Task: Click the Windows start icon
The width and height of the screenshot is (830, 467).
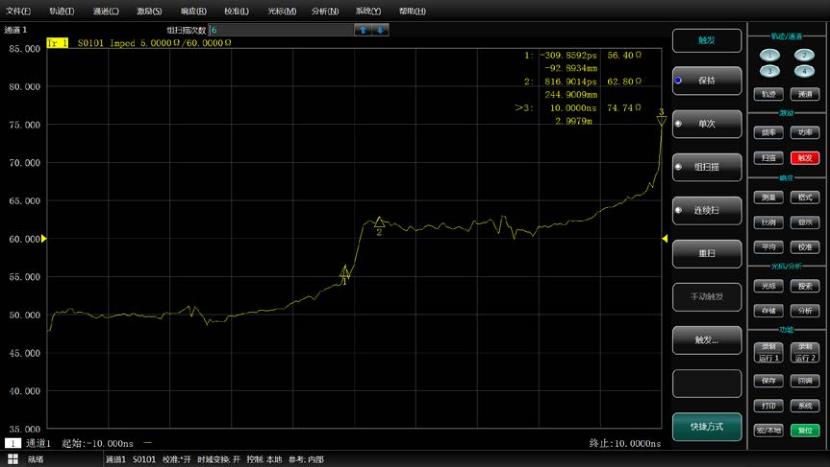Action: pos(13,459)
